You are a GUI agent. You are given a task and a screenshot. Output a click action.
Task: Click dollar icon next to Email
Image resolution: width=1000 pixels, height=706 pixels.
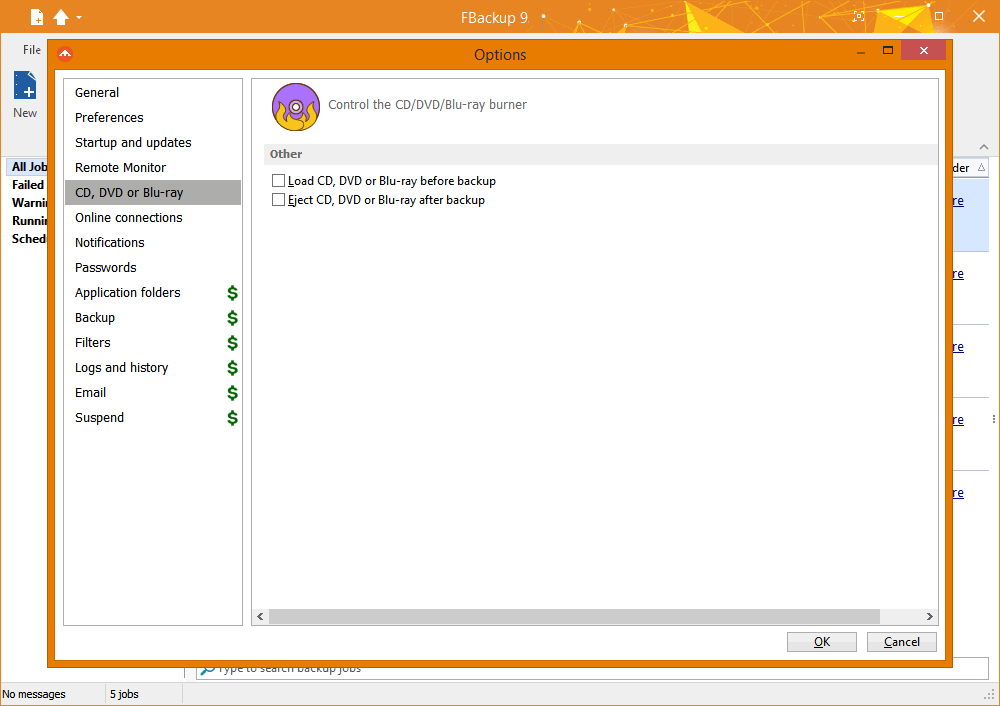click(x=232, y=392)
